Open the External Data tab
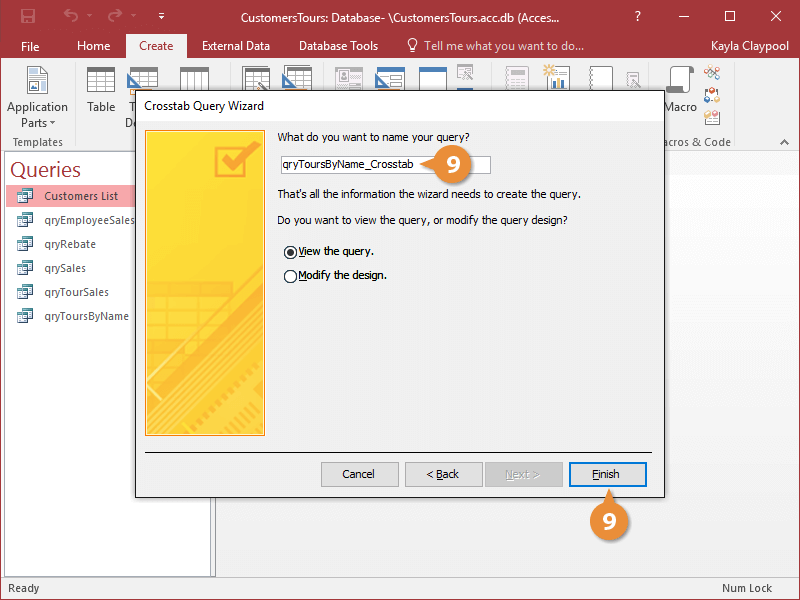The image size is (800, 600). [x=236, y=46]
